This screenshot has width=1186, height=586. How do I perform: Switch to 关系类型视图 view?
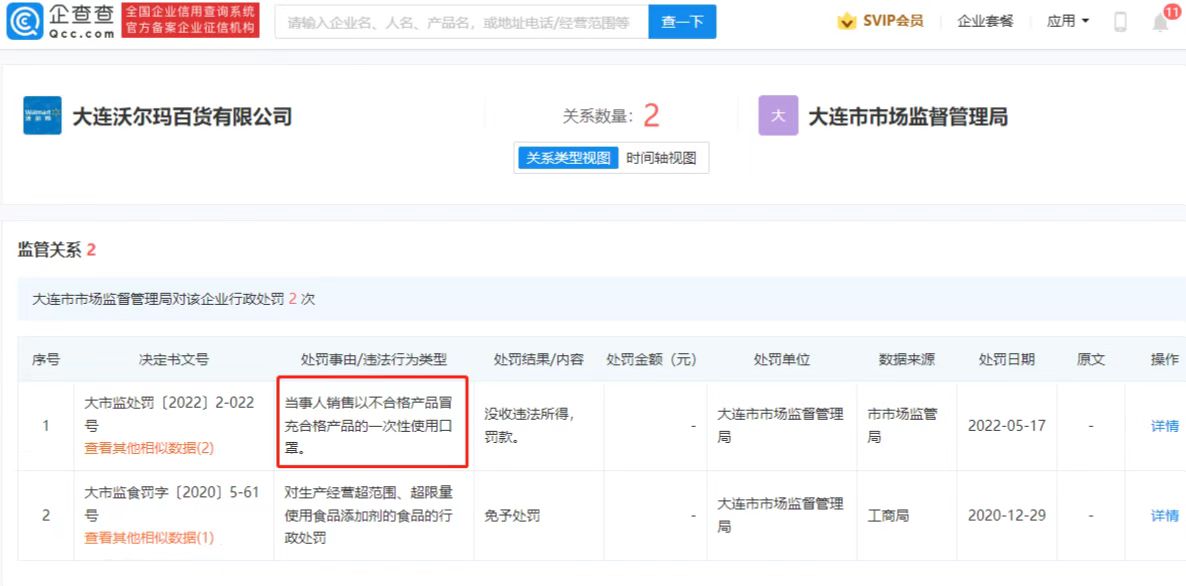coord(568,158)
